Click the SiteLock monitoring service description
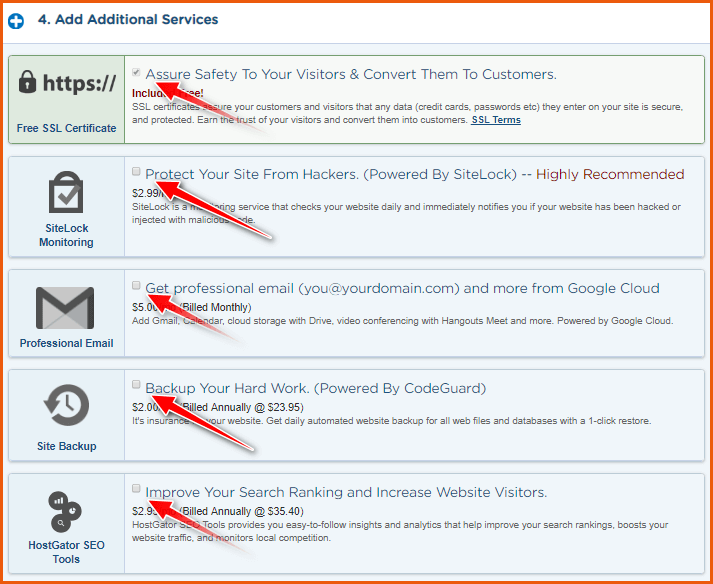 click(406, 213)
